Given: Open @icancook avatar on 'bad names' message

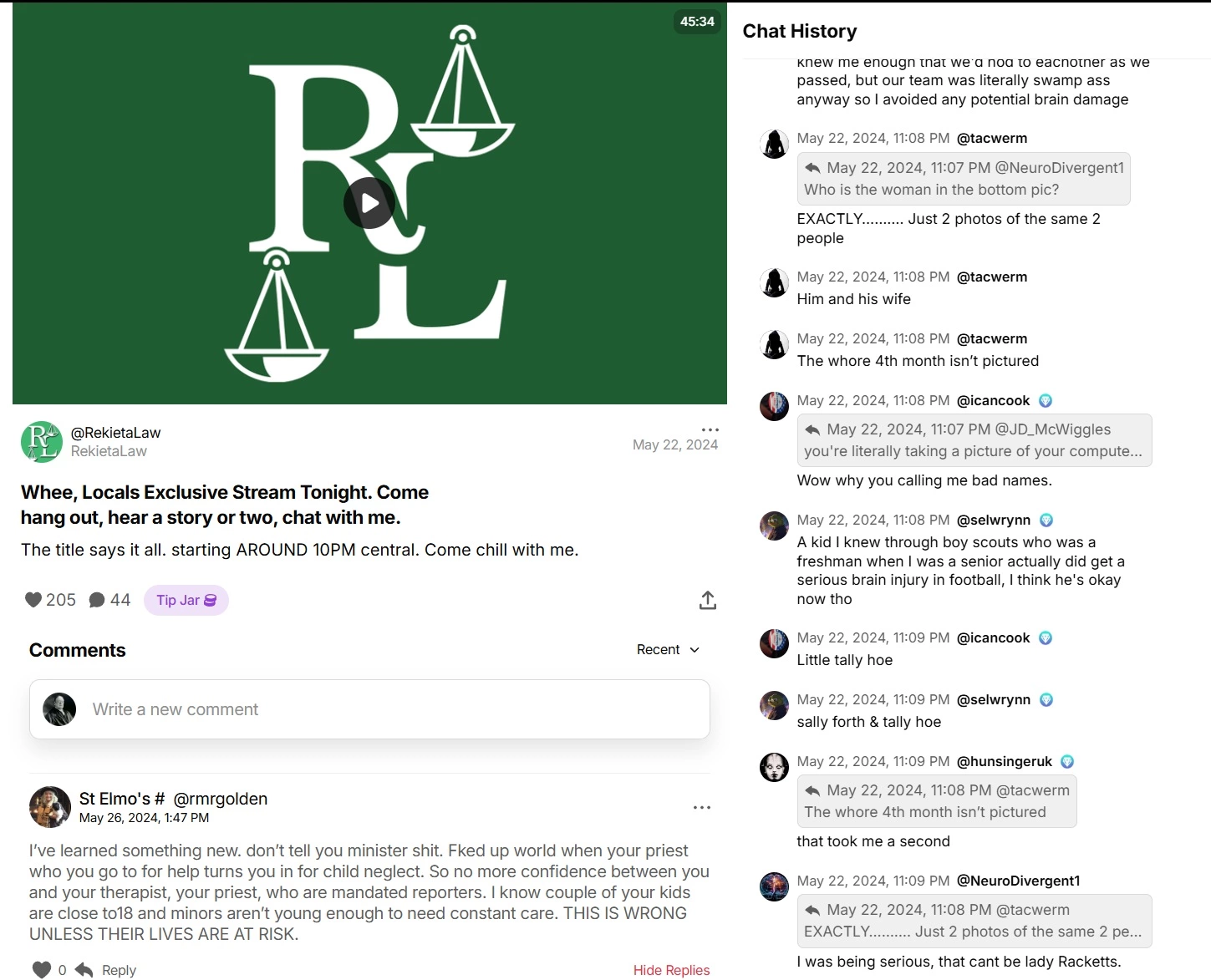Looking at the screenshot, I should pos(774,406).
